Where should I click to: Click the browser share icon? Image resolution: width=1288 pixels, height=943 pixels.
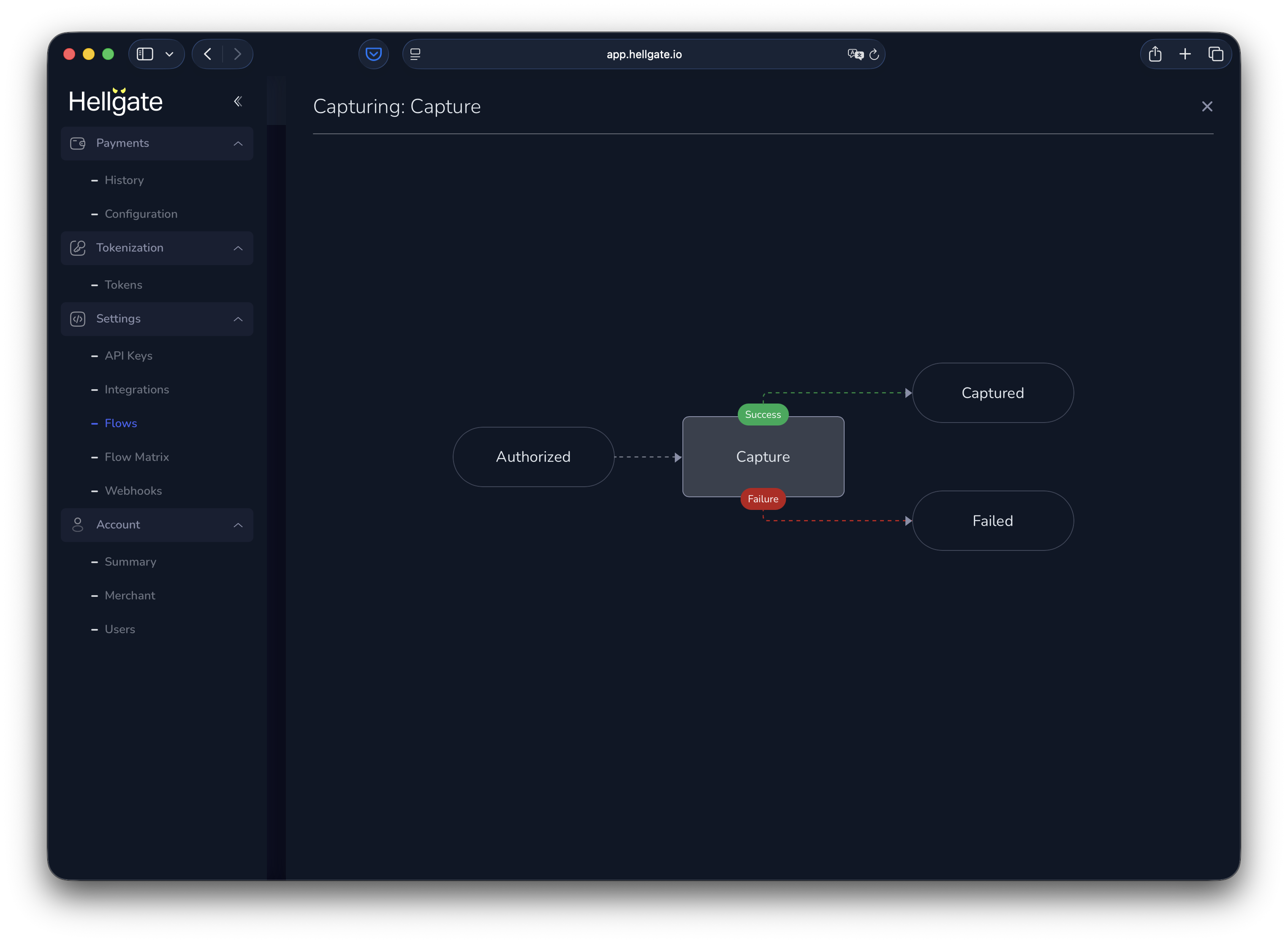point(1155,54)
